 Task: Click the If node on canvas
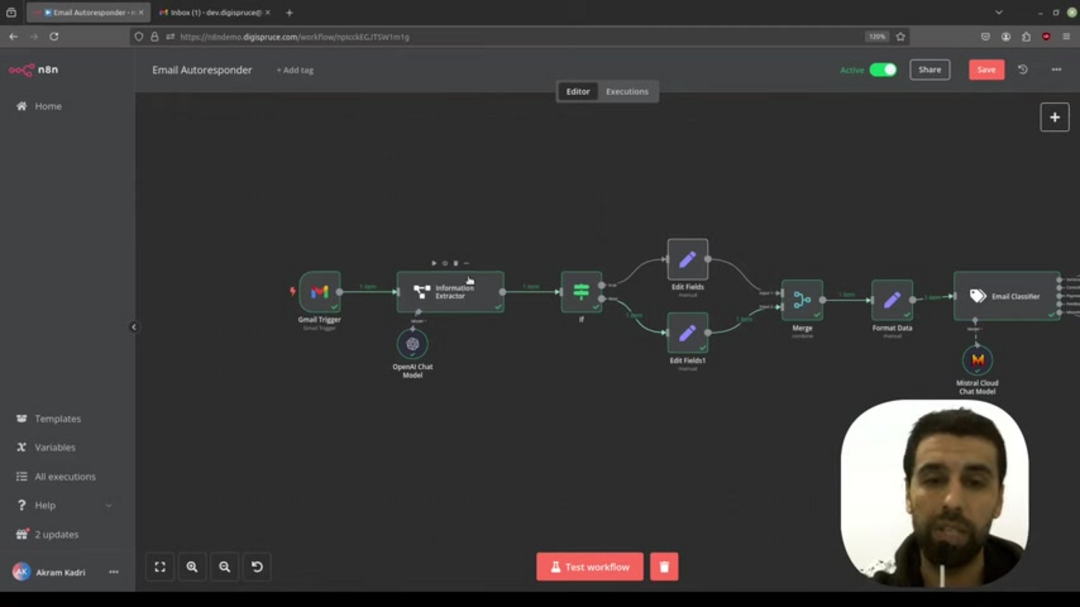581,292
